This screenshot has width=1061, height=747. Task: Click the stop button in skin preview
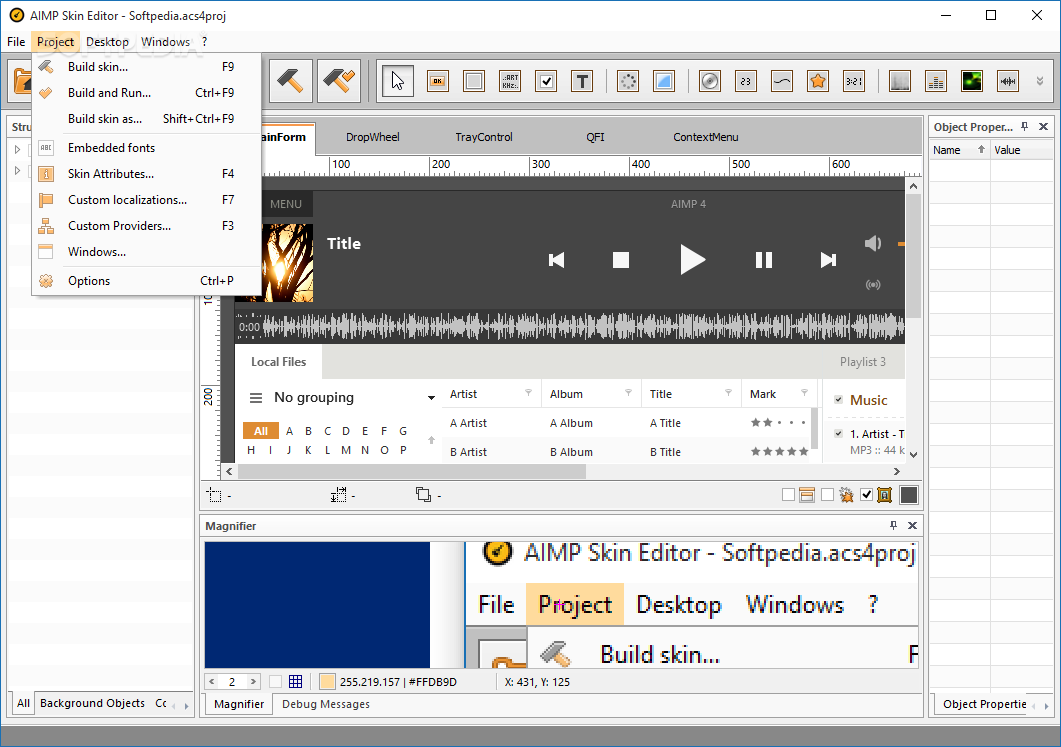coord(621,260)
